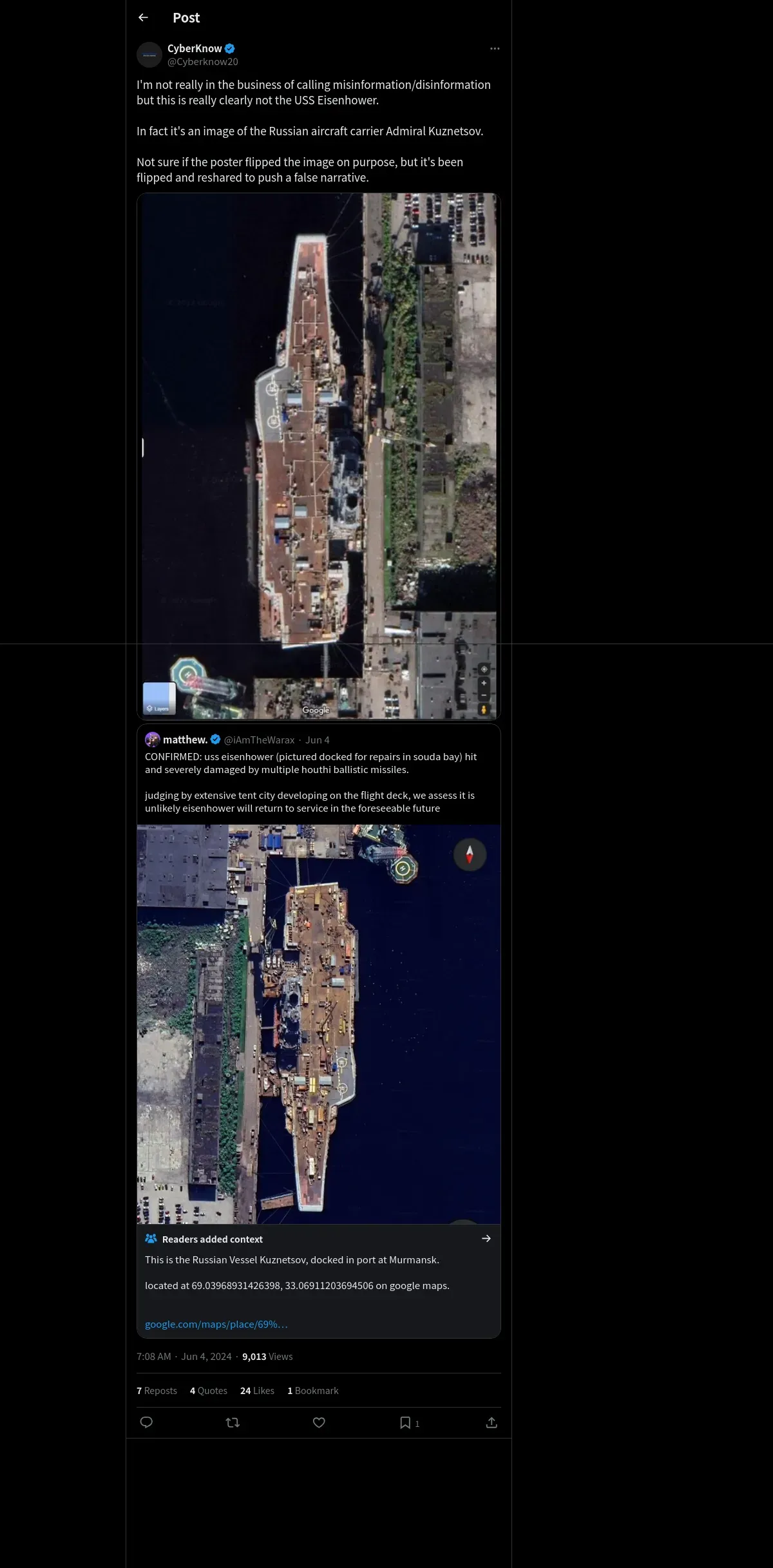Toggle the bookmark icon
Screen dimensions: 773x1568
click(x=405, y=1422)
